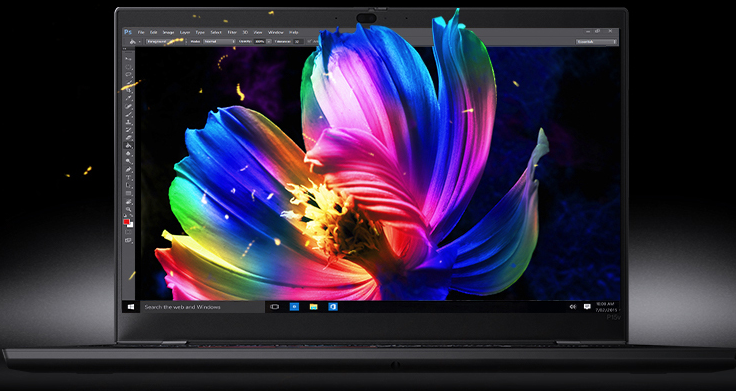736x391 pixels.
Task: Select the Zoom tool in toolbox
Action: coord(128,209)
